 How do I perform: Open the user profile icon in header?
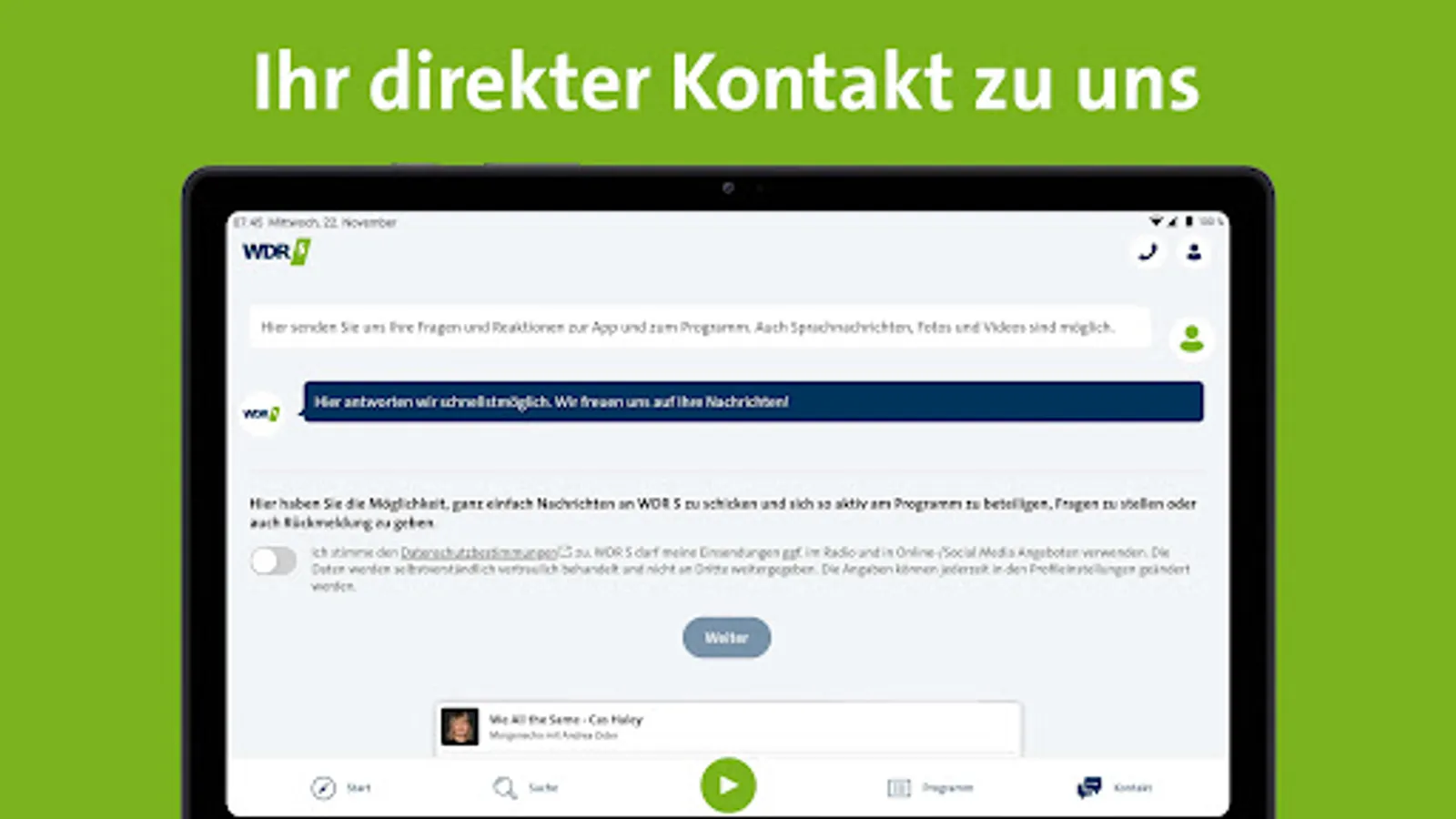pyautogui.click(x=1194, y=252)
